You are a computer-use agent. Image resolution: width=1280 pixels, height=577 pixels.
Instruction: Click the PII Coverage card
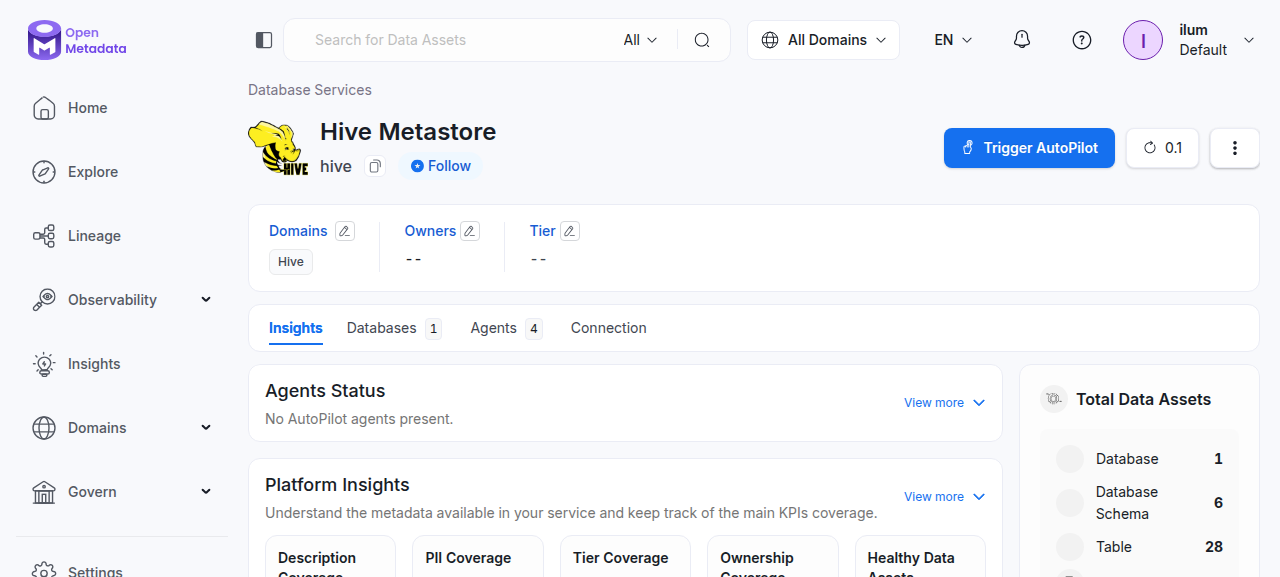[x=478, y=556]
